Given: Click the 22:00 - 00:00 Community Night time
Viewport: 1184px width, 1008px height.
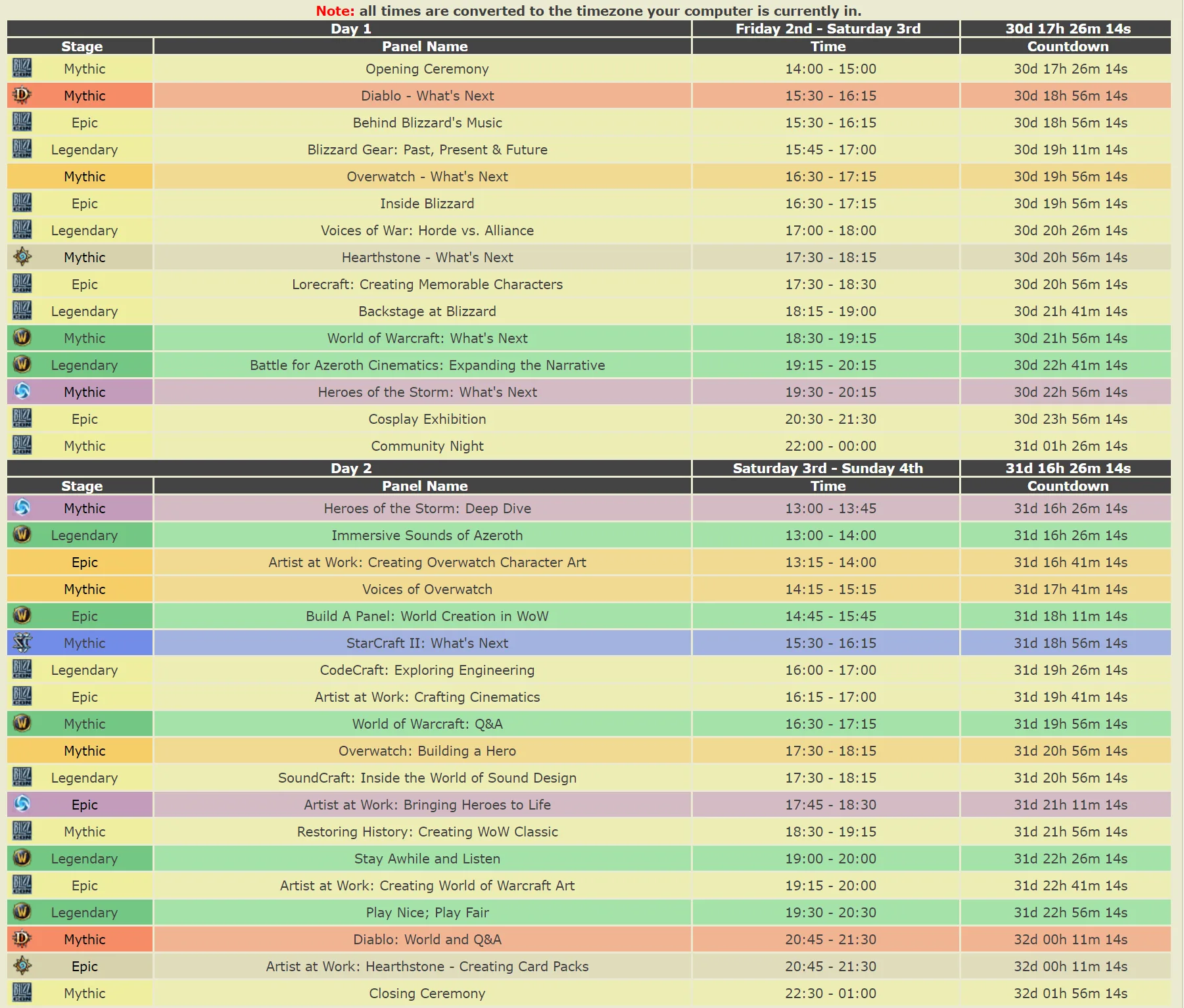Looking at the screenshot, I should pos(830,446).
